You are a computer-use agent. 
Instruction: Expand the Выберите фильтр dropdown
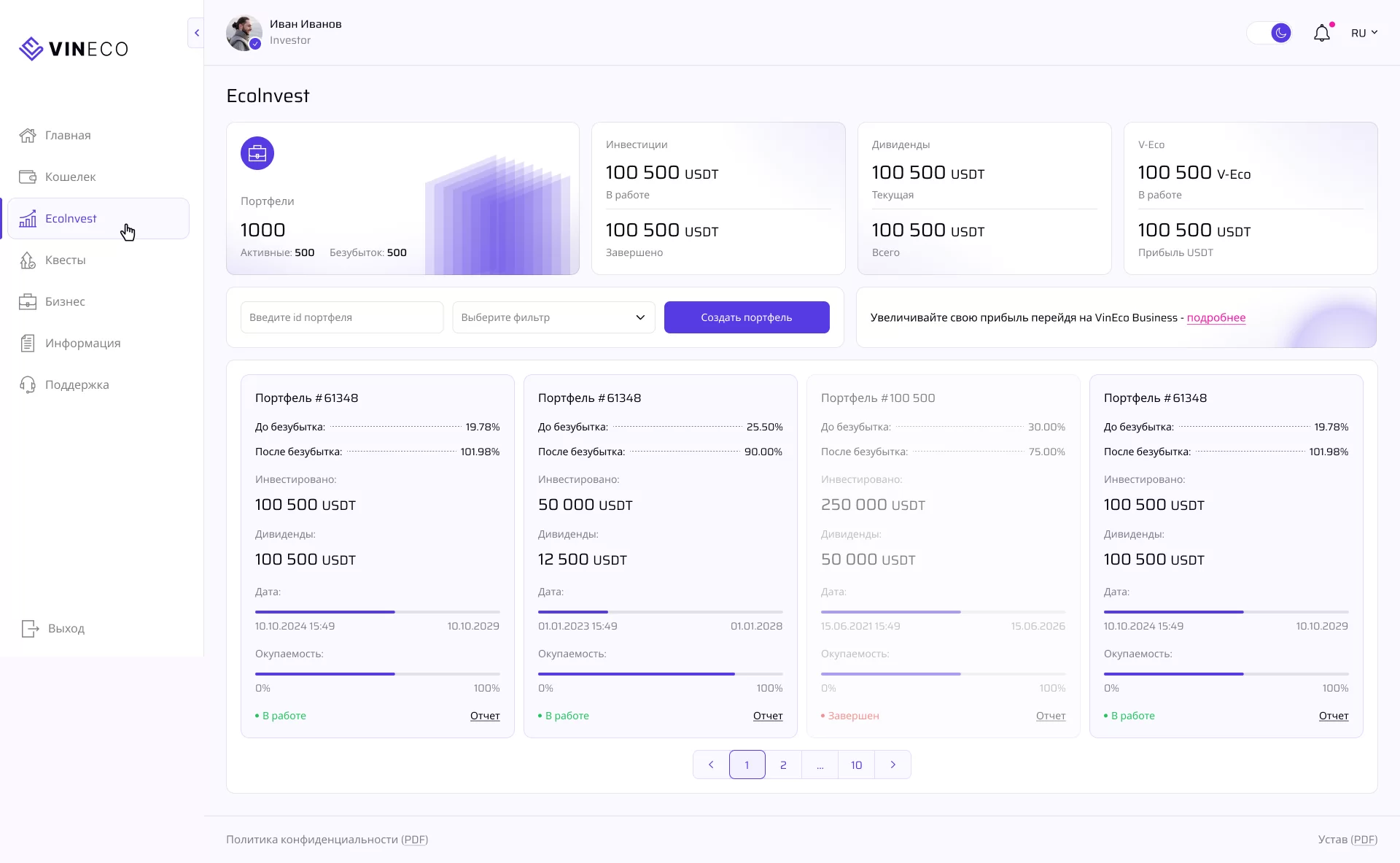(x=553, y=317)
